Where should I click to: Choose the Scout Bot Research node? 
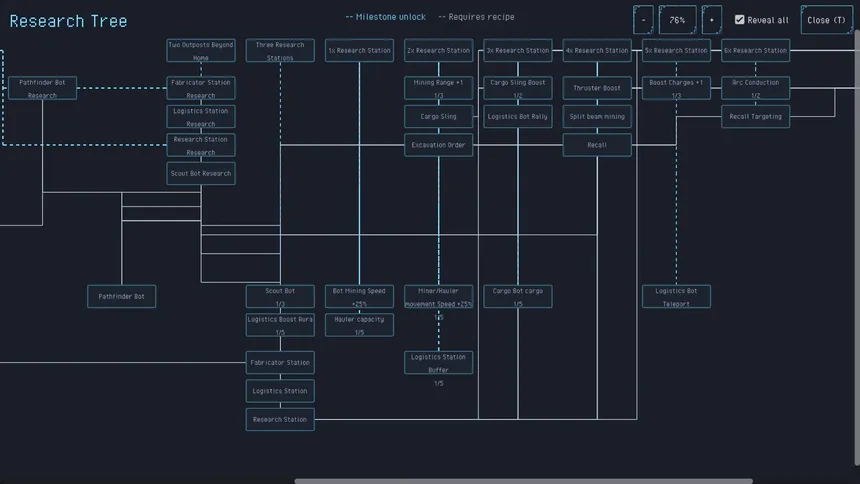tap(201, 173)
